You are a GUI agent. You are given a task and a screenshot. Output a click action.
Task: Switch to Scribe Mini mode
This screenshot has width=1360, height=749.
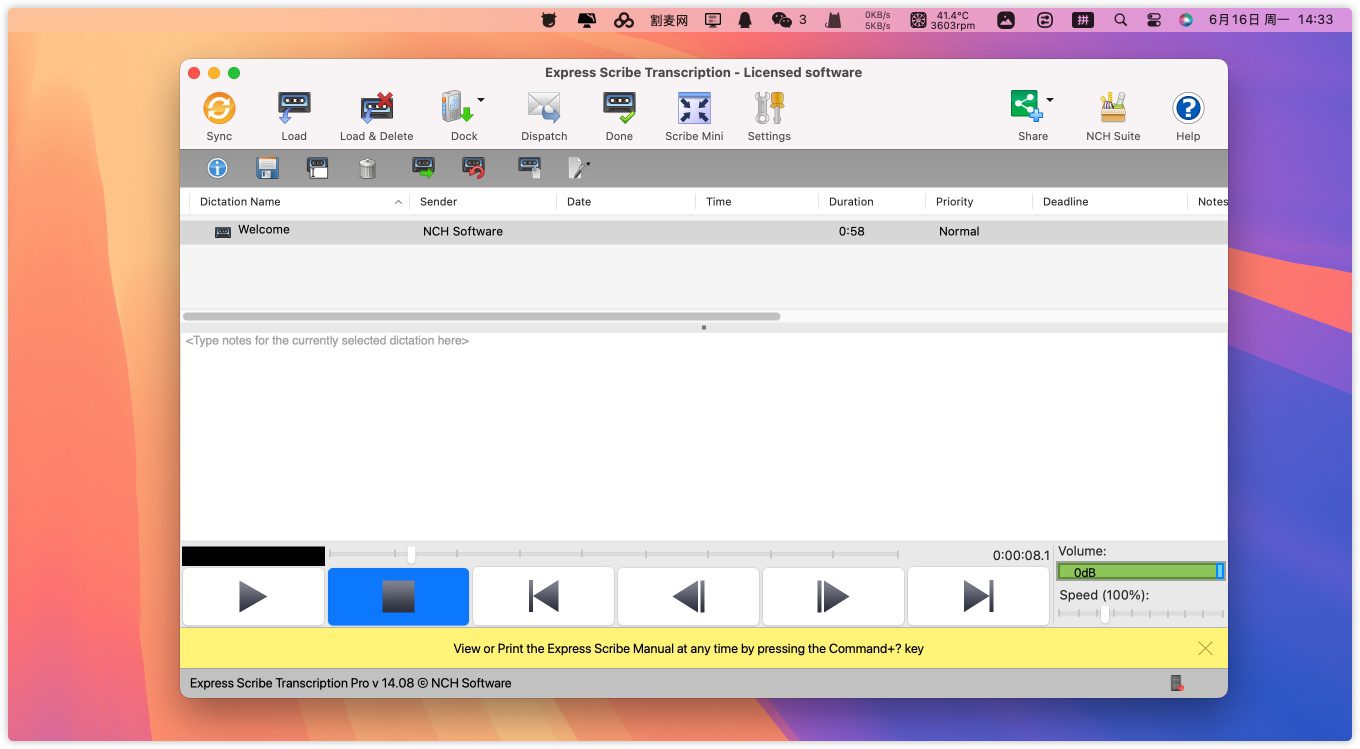coord(694,109)
